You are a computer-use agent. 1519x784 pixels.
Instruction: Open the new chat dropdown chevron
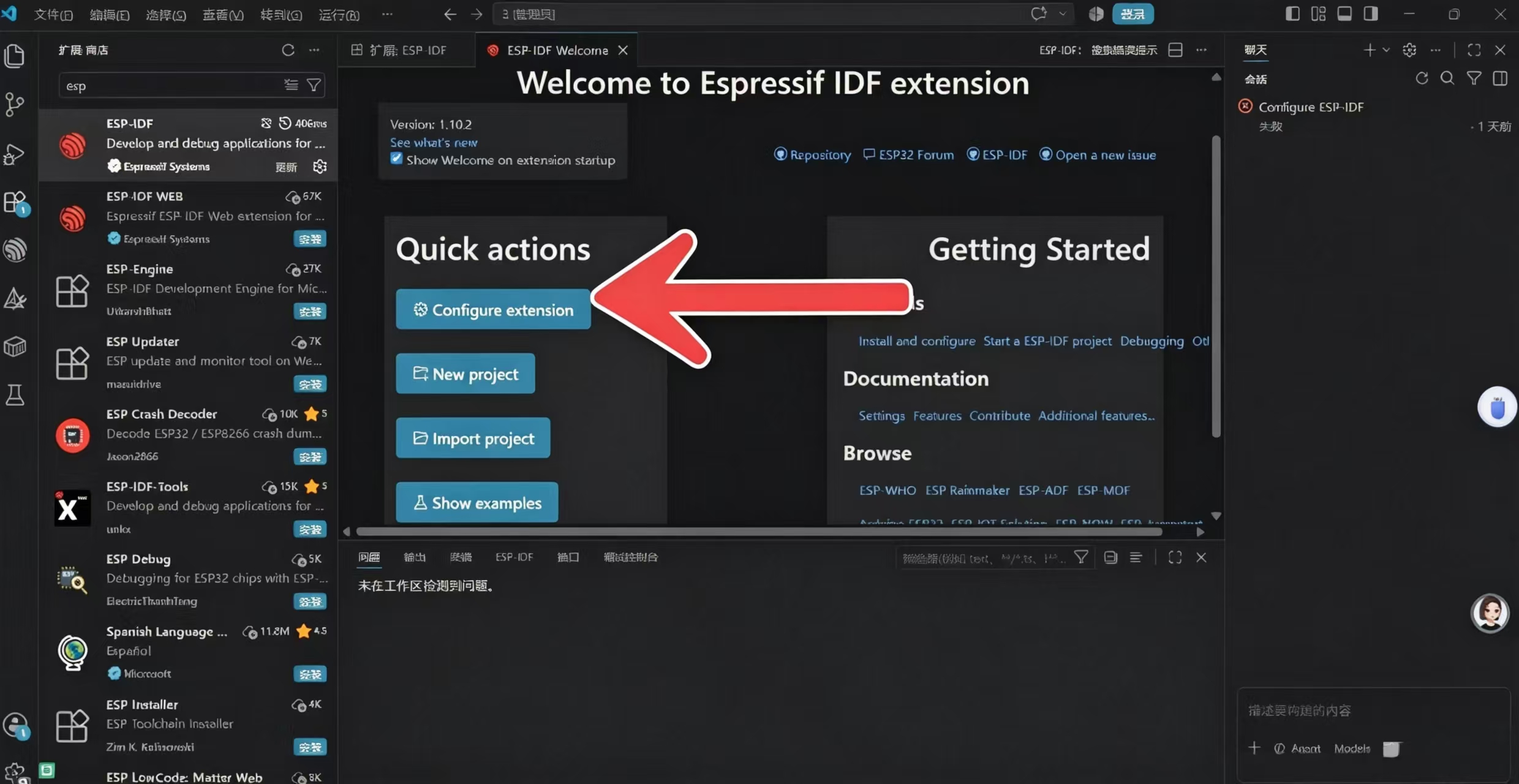coord(1385,50)
